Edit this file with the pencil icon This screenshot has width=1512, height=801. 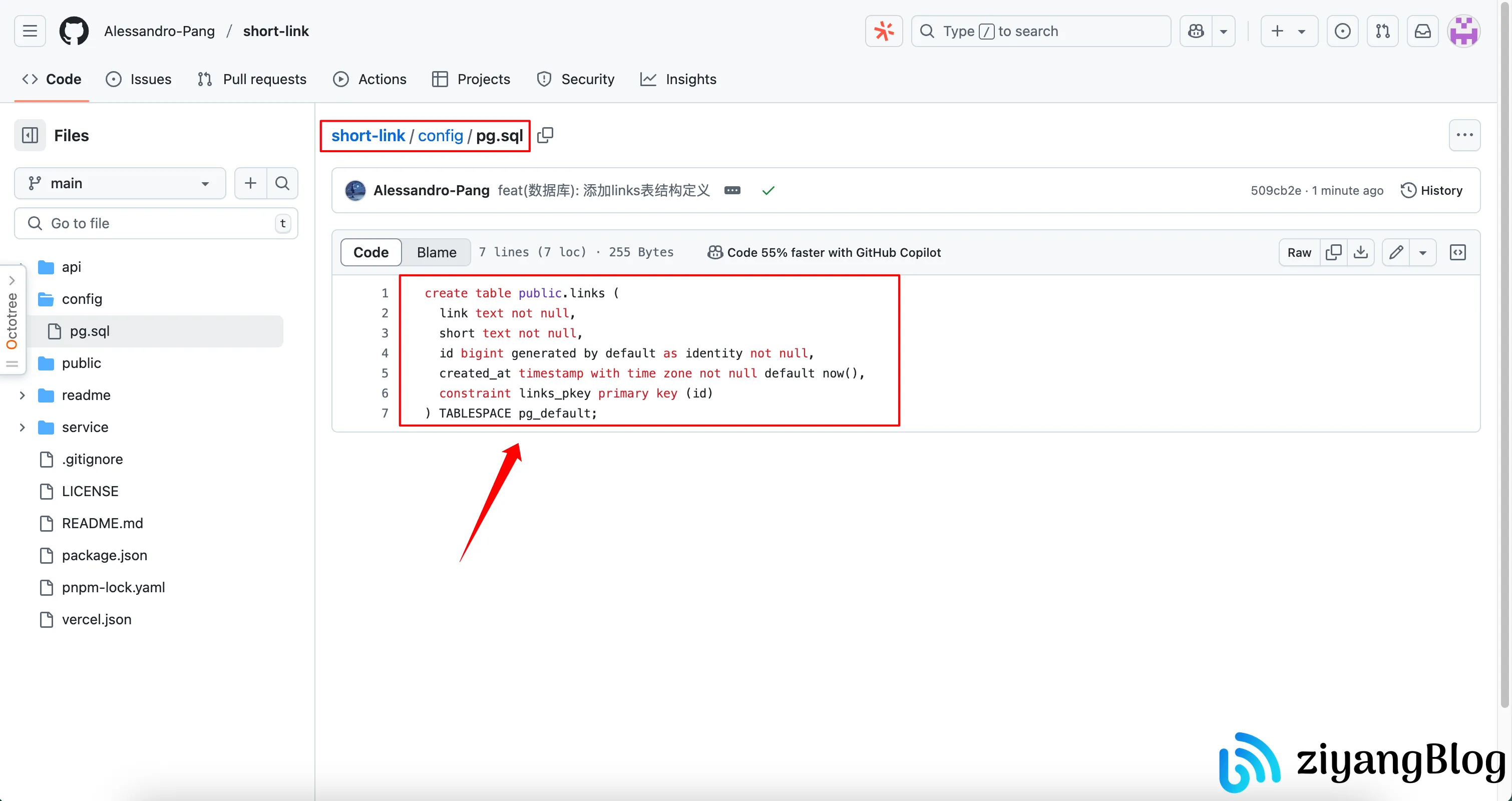[1396, 252]
